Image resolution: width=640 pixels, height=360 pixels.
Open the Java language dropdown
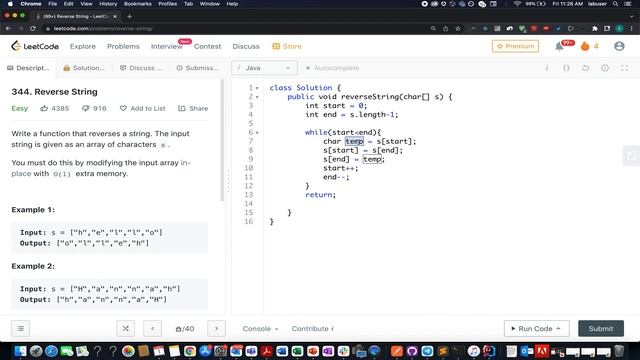click(264, 68)
